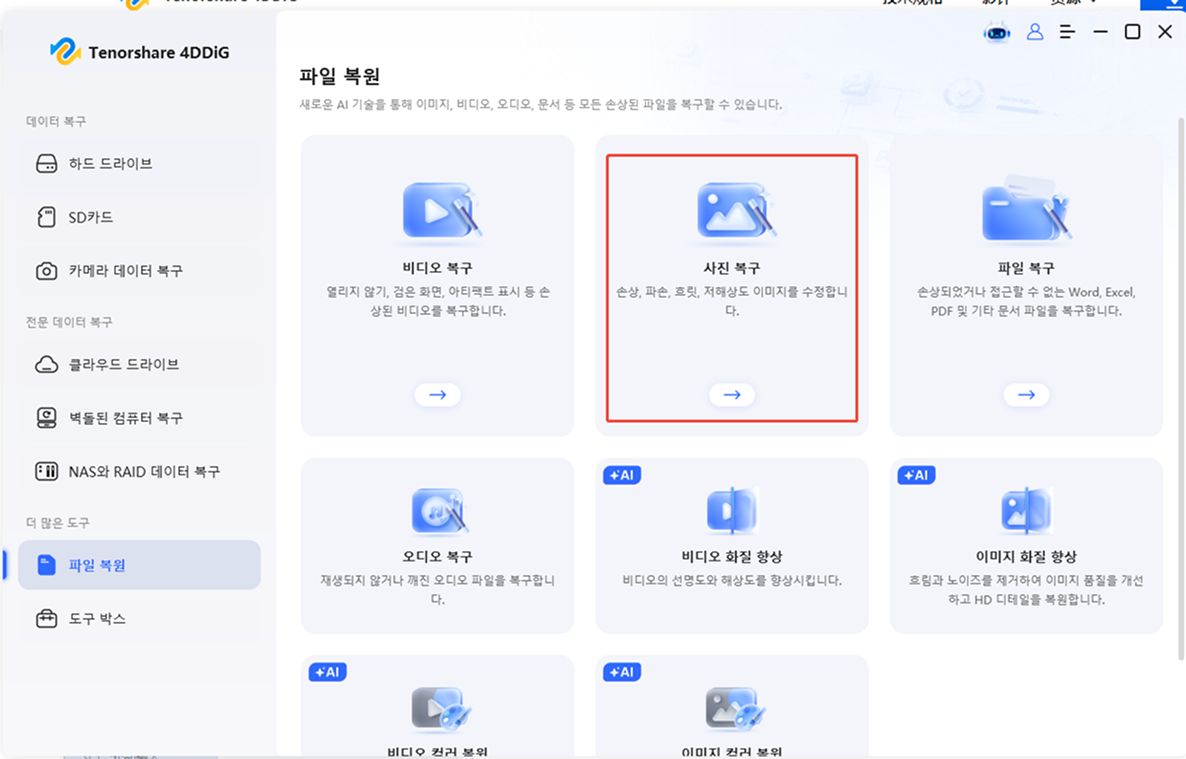
Task: Click the 사진 복구 title text
Action: coord(731,268)
